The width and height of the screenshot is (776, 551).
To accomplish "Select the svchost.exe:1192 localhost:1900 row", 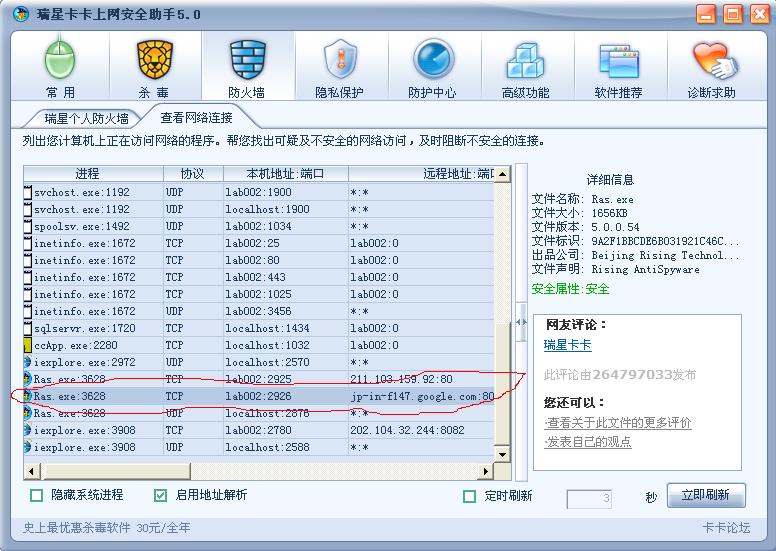I will pyautogui.click(x=259, y=209).
